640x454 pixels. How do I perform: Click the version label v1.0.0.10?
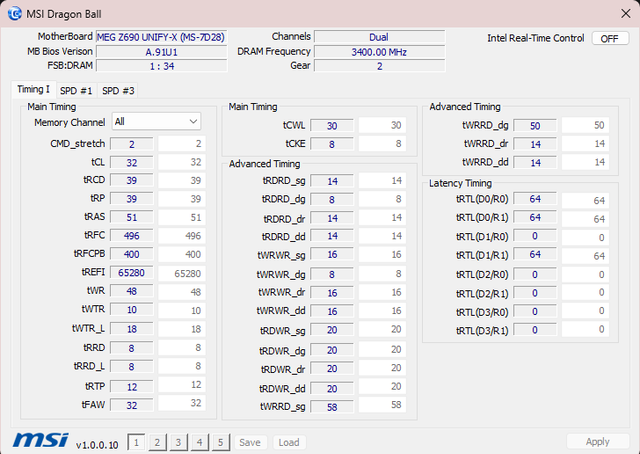(x=97, y=445)
